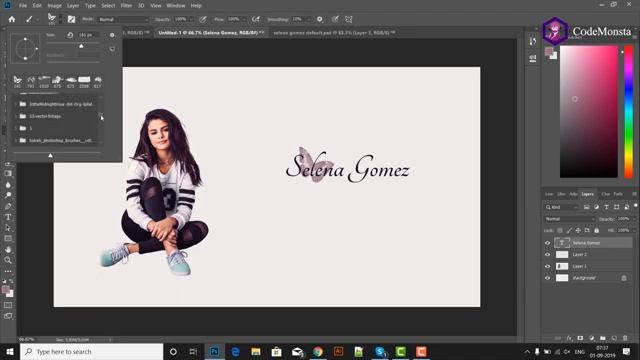Adjust the brush thumbnail size slider
The width and height of the screenshot is (640, 360).
[51, 155]
